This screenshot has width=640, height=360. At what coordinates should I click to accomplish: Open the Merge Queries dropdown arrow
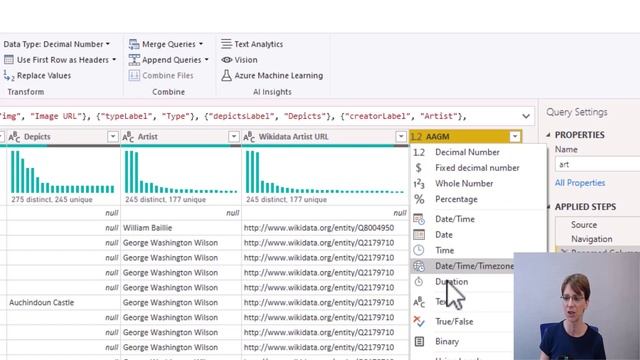(x=201, y=44)
